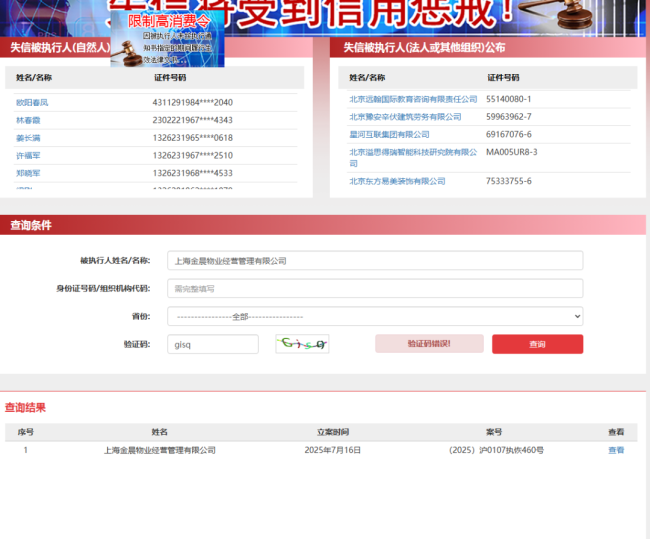Viewport: 650px width, 539px height.
Task: Click the 验证码 text input box
Action: pyautogui.click(x=212, y=344)
